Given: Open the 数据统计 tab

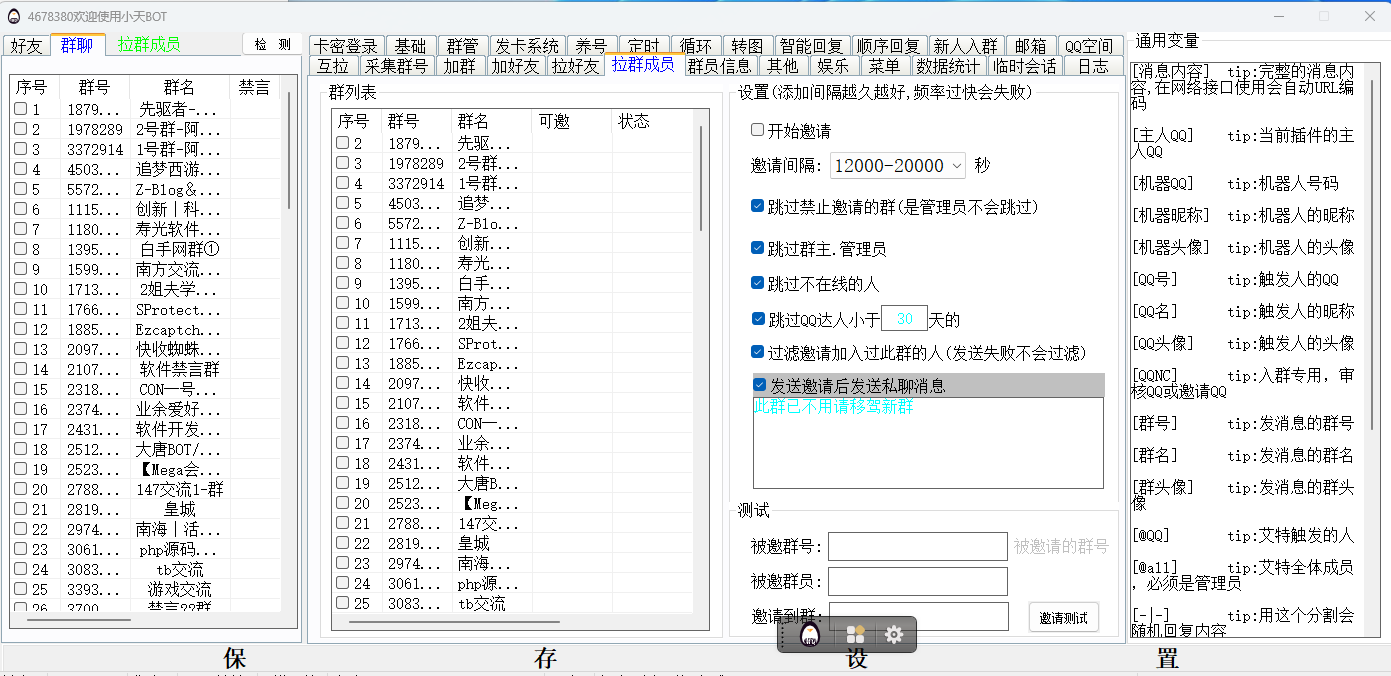Looking at the screenshot, I should click(x=947, y=66).
